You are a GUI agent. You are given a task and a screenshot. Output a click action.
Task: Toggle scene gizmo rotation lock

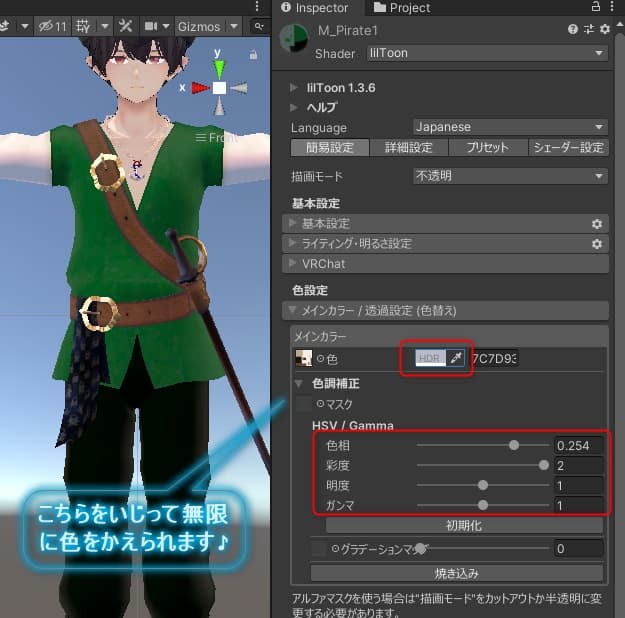pos(254,55)
